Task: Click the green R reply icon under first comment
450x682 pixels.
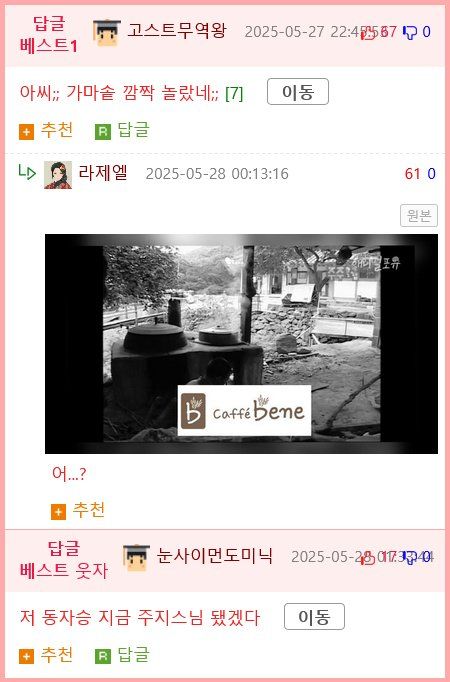Action: 103,132
